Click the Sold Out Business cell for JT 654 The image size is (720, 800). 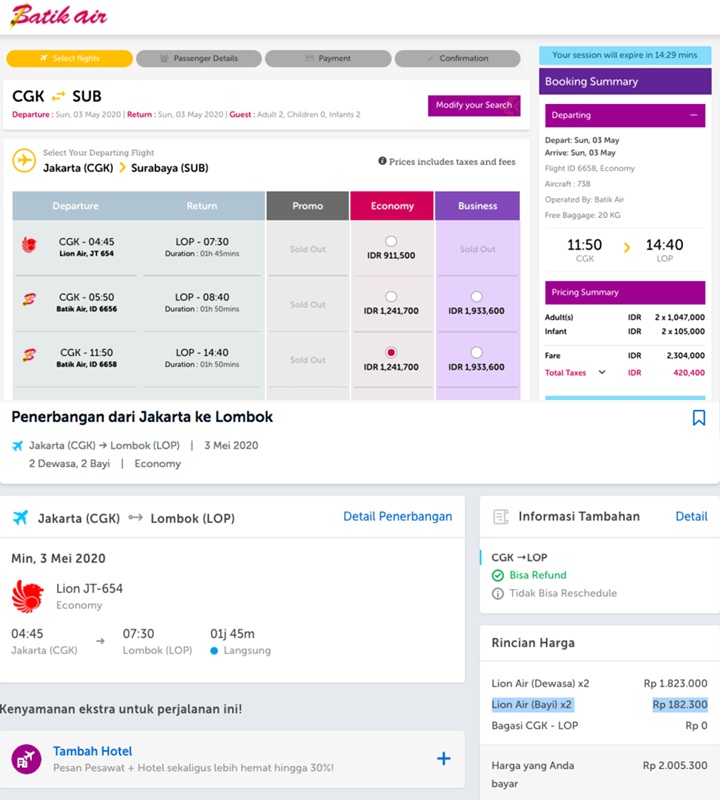point(478,249)
